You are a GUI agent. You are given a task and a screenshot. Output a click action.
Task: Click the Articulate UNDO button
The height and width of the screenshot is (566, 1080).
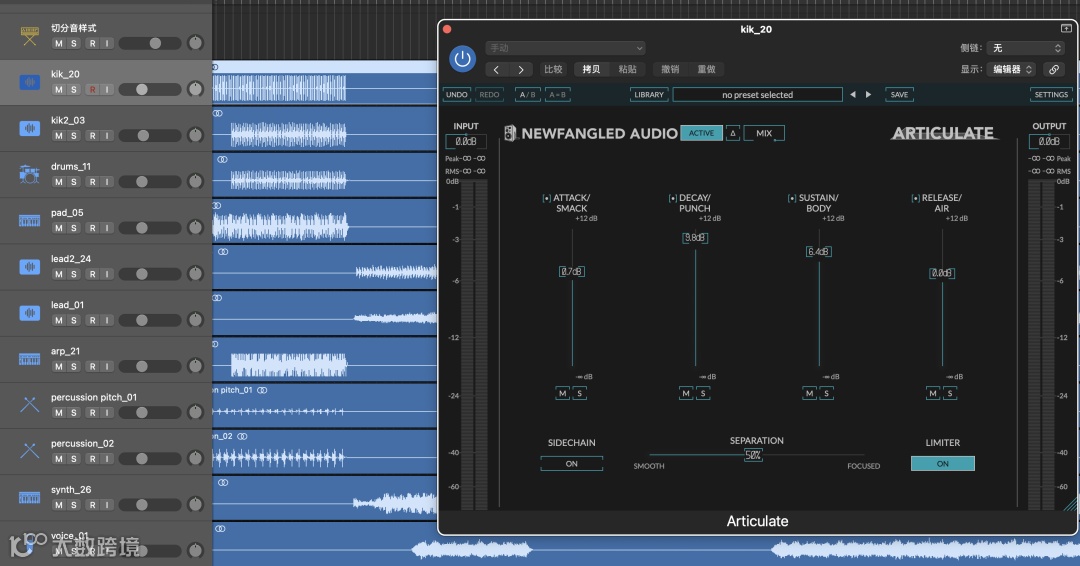pos(457,95)
